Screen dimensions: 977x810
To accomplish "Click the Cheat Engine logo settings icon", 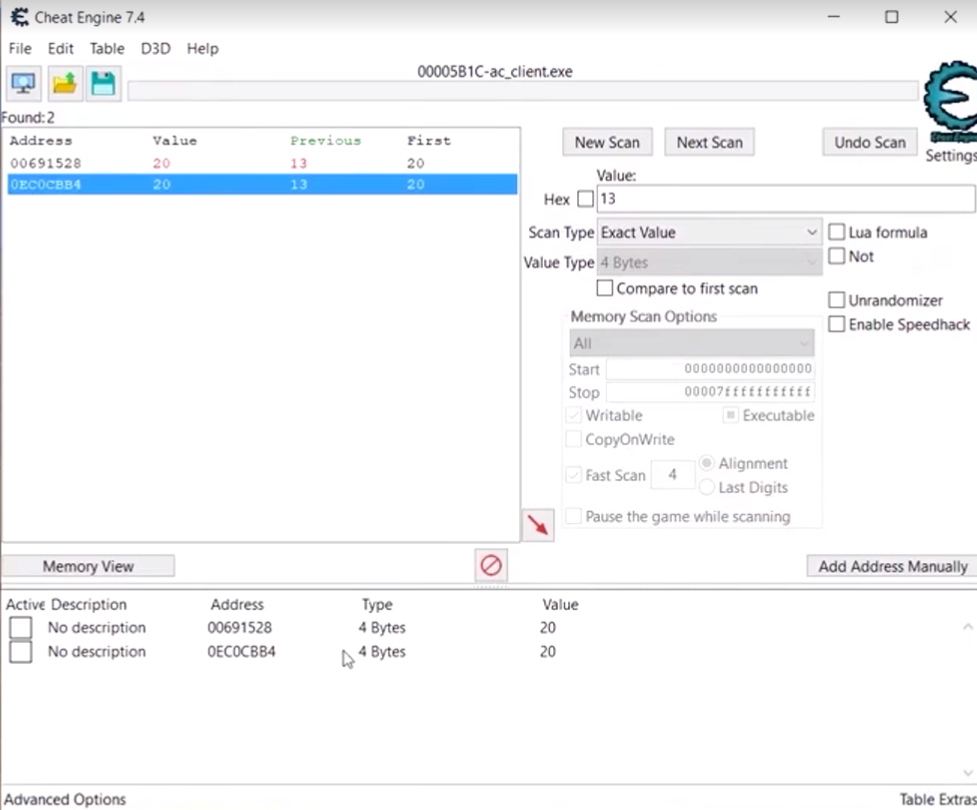I will (948, 105).
